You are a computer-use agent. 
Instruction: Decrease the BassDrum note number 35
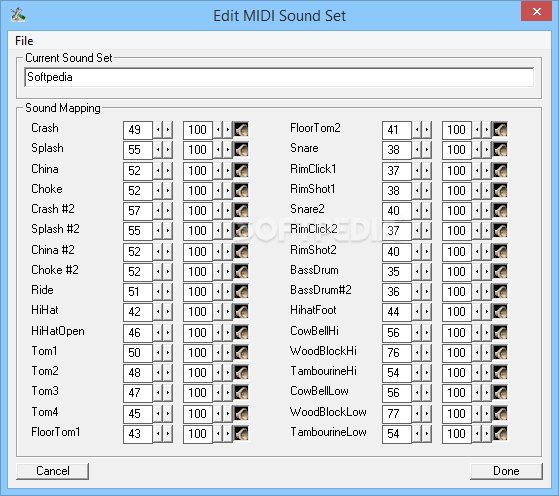coord(417,272)
